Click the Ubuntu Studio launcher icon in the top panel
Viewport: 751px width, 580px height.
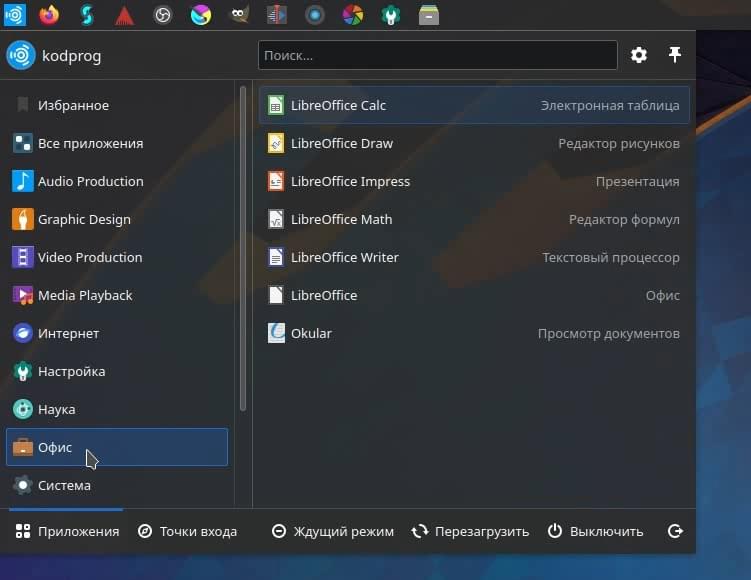(15, 15)
